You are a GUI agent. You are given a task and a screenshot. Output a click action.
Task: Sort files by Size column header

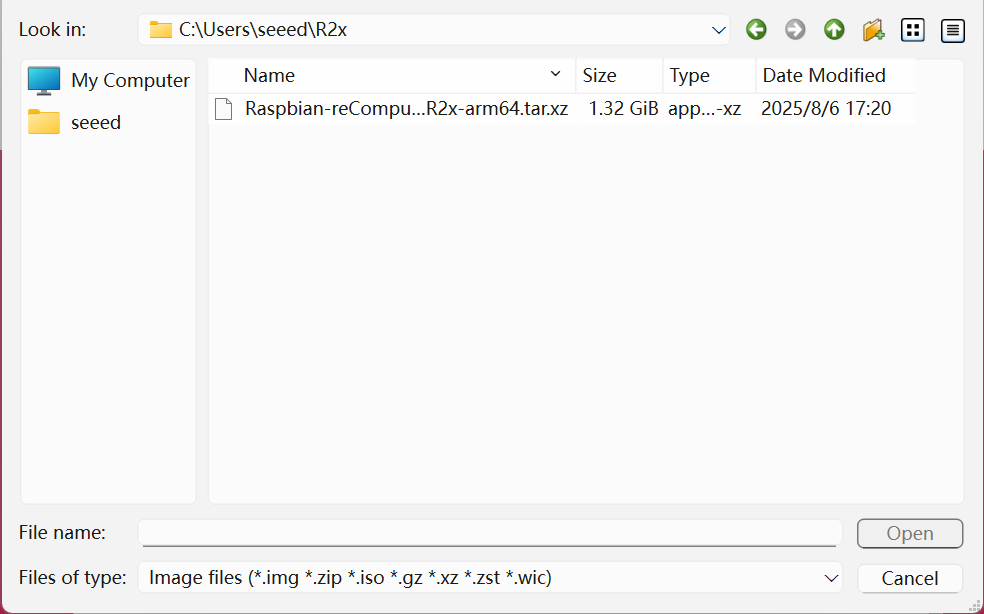point(600,75)
